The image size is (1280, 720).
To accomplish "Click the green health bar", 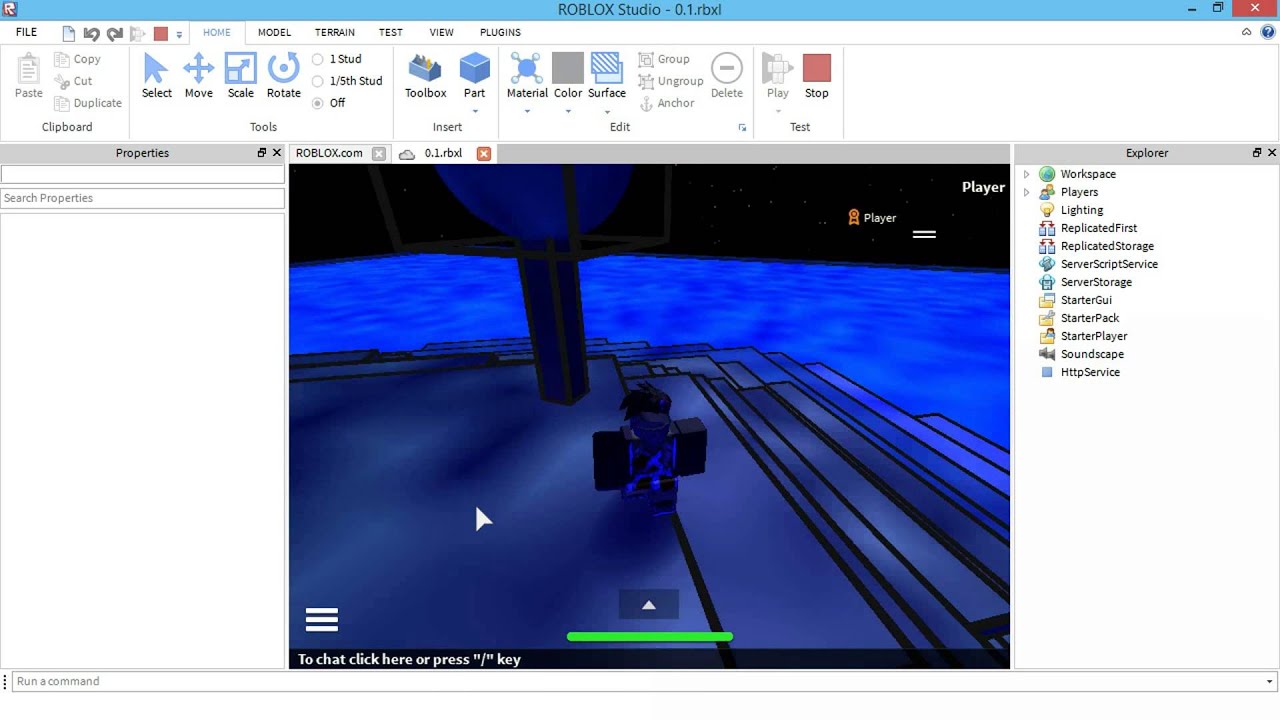I will (650, 636).
